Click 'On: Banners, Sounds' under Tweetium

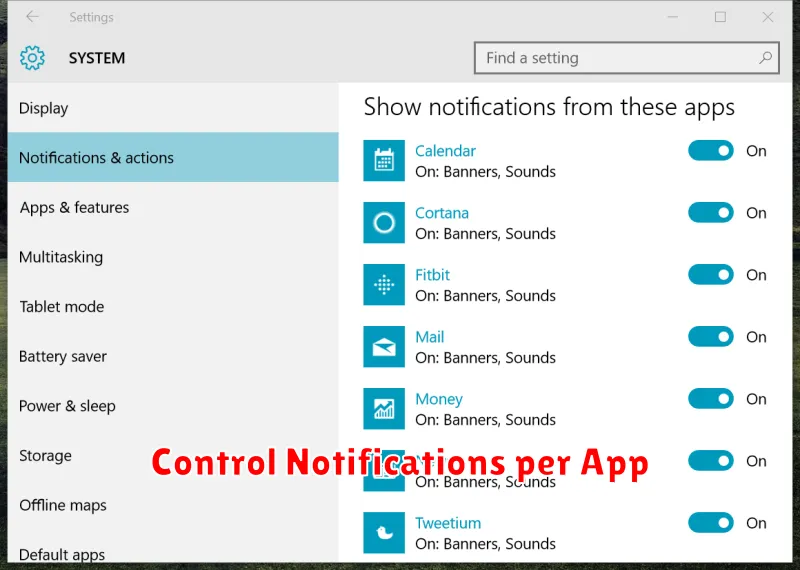pos(485,543)
